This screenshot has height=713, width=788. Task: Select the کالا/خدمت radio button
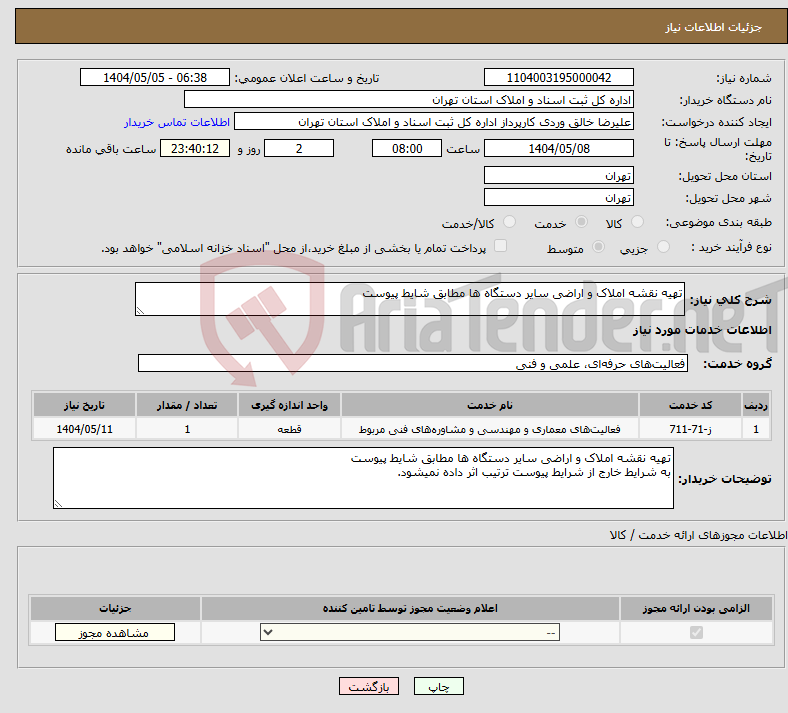point(510,222)
